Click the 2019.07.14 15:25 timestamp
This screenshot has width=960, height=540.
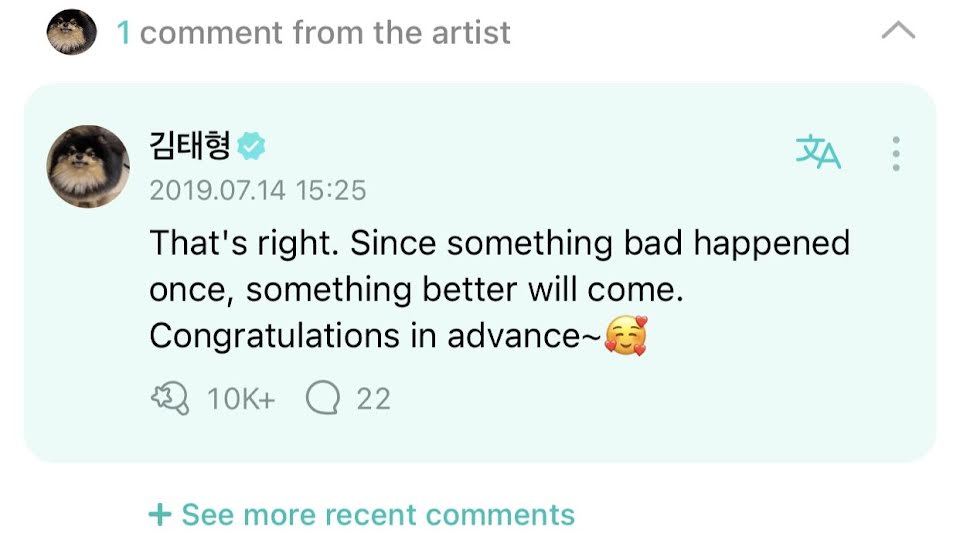point(258,190)
